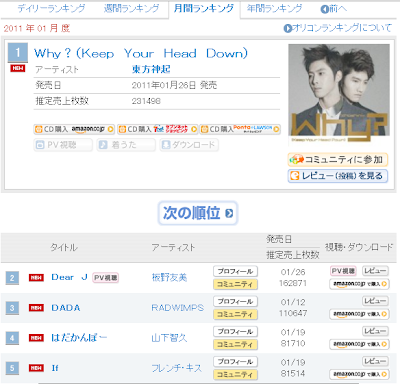Buy DADA on amazon.co.jp

pyautogui.click(x=359, y=314)
